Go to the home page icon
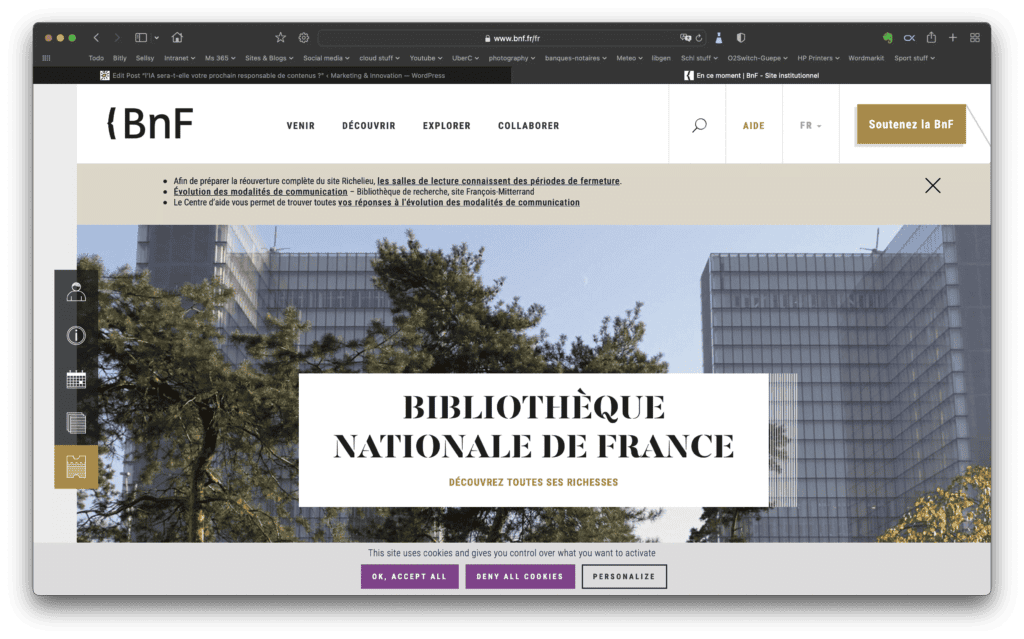Image resolution: width=1024 pixels, height=639 pixels. coord(177,37)
